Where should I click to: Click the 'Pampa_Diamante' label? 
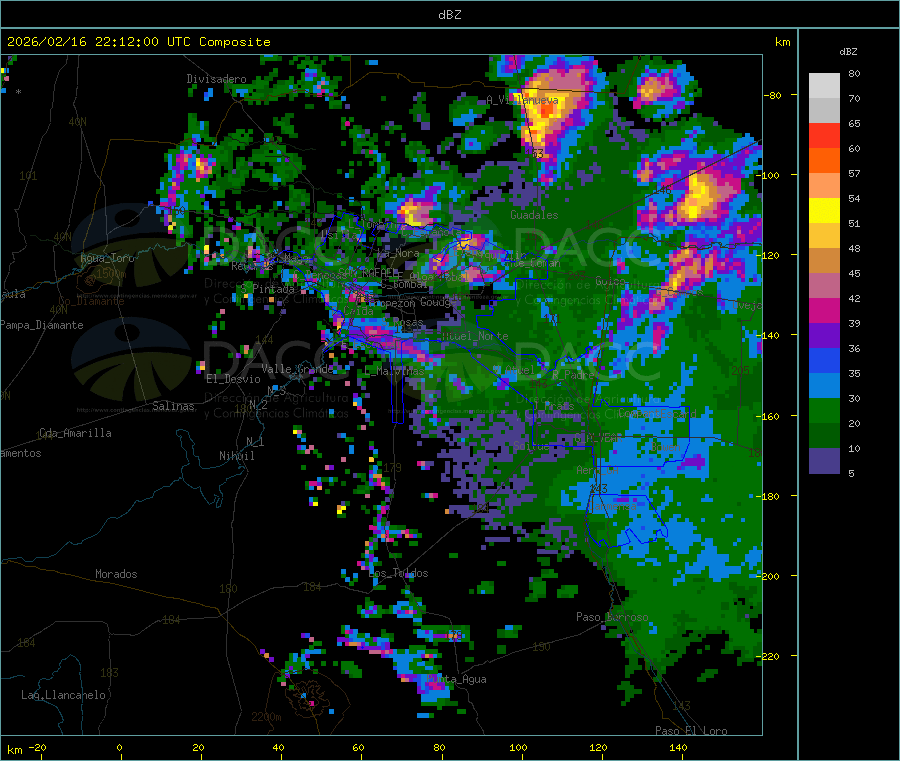coord(41,325)
